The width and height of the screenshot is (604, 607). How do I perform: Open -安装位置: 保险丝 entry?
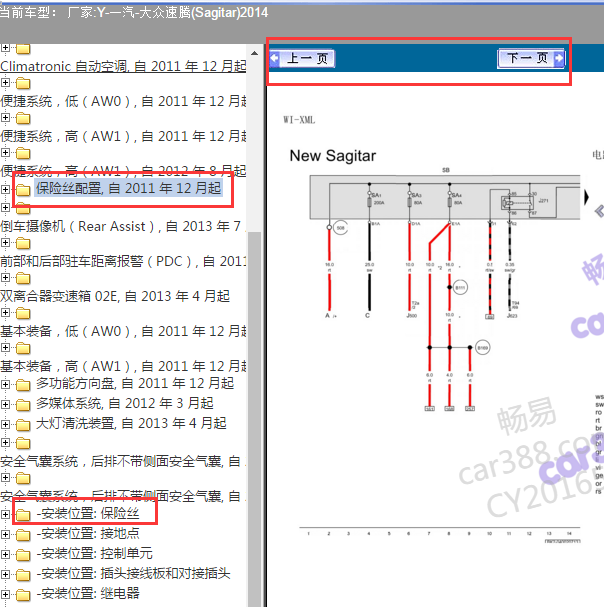88,514
